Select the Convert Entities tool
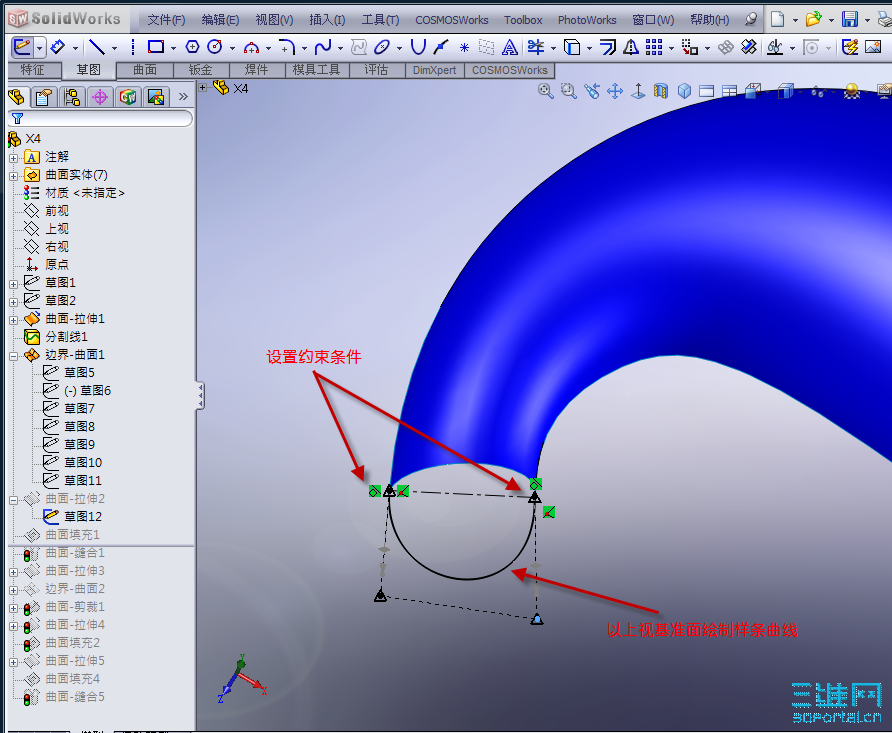Screen dimensions: 892x733 point(572,47)
